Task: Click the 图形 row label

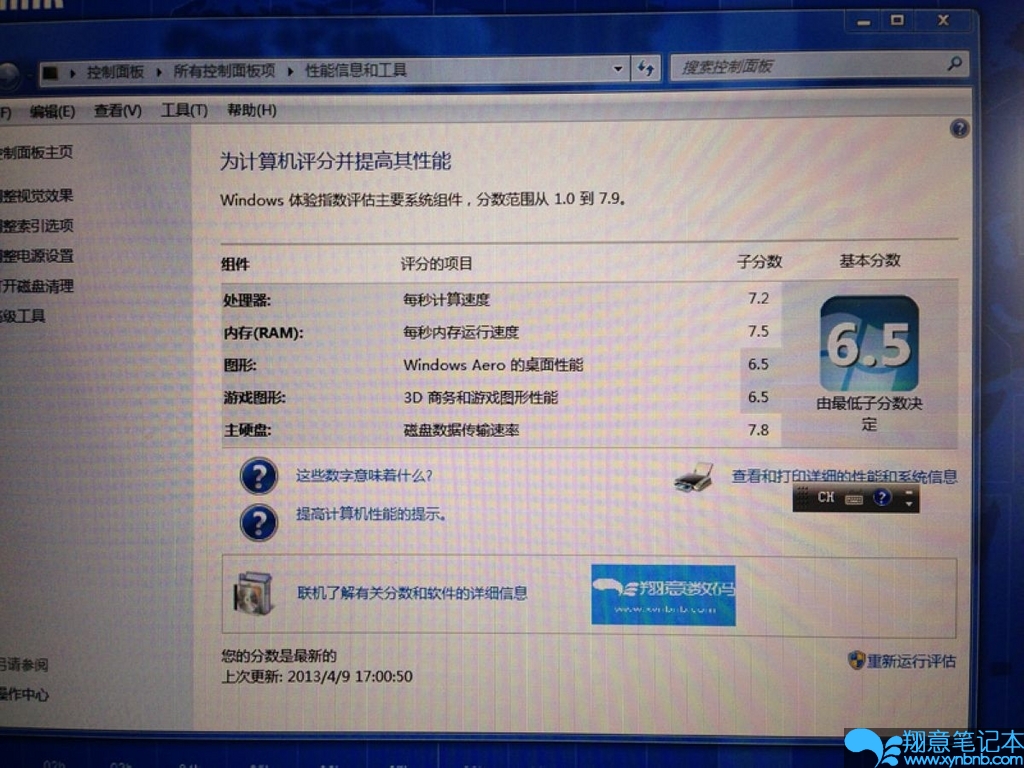Action: coord(240,365)
